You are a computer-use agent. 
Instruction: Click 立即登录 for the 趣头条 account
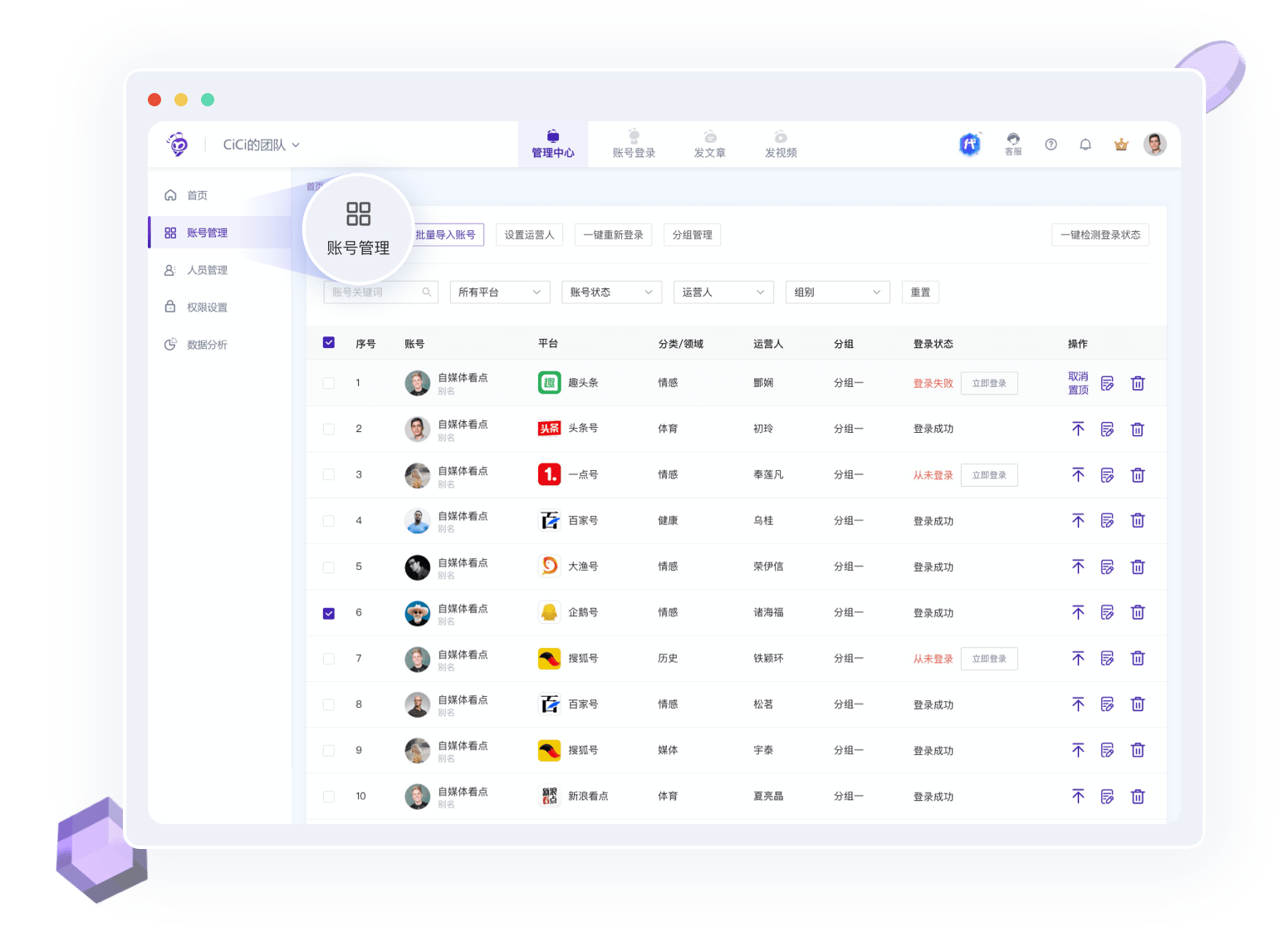click(x=988, y=384)
